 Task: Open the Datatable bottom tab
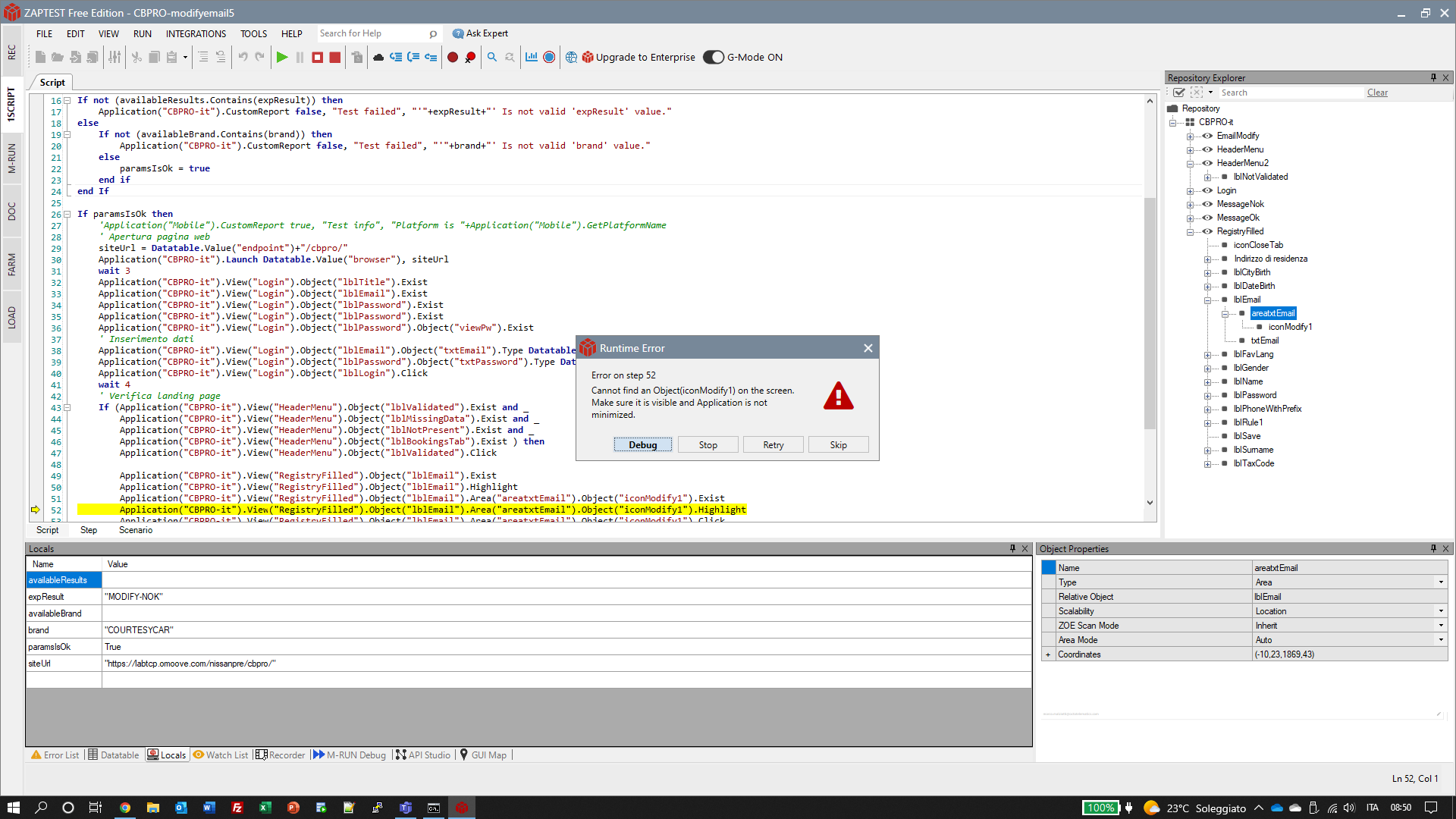click(114, 755)
